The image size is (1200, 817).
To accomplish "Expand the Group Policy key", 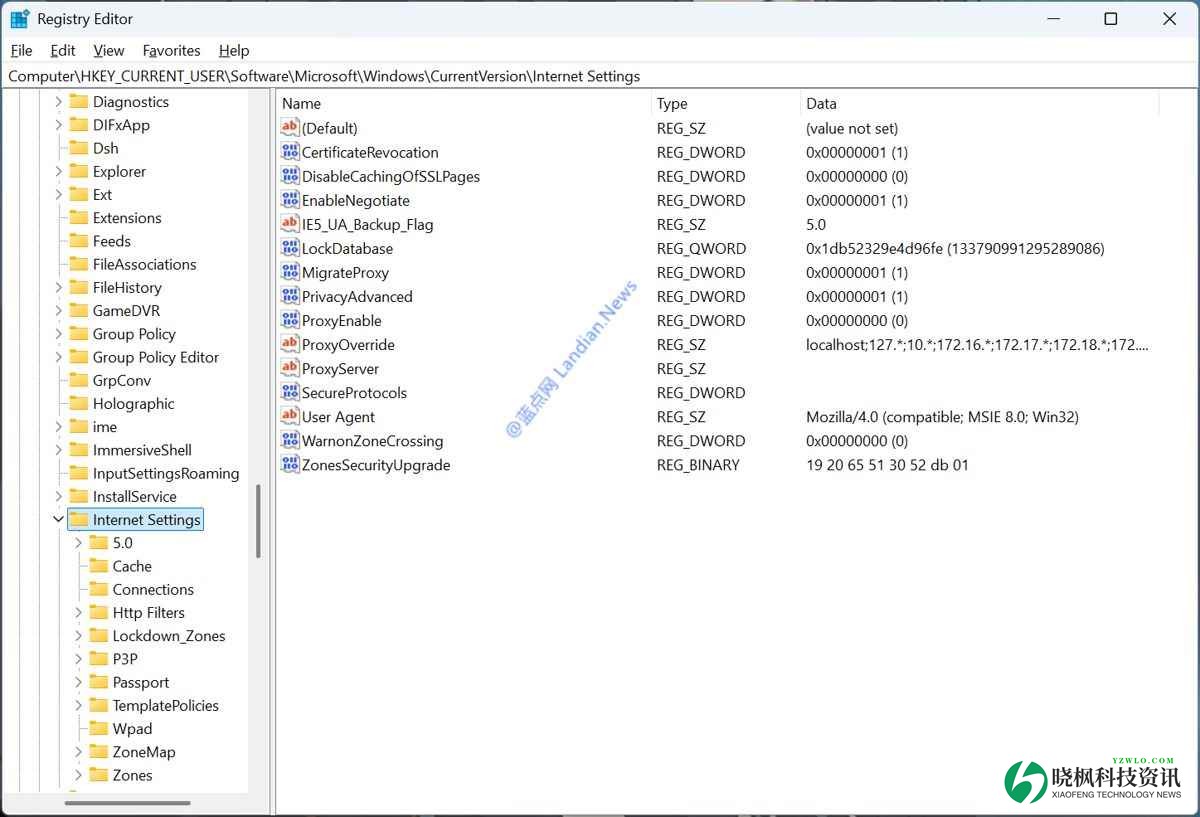I will click(x=58, y=334).
